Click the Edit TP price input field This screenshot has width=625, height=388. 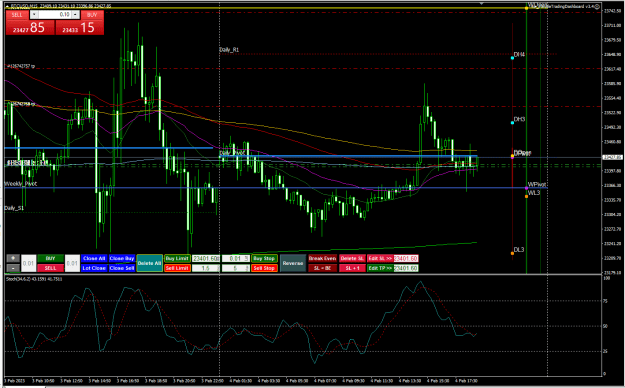pos(406,268)
